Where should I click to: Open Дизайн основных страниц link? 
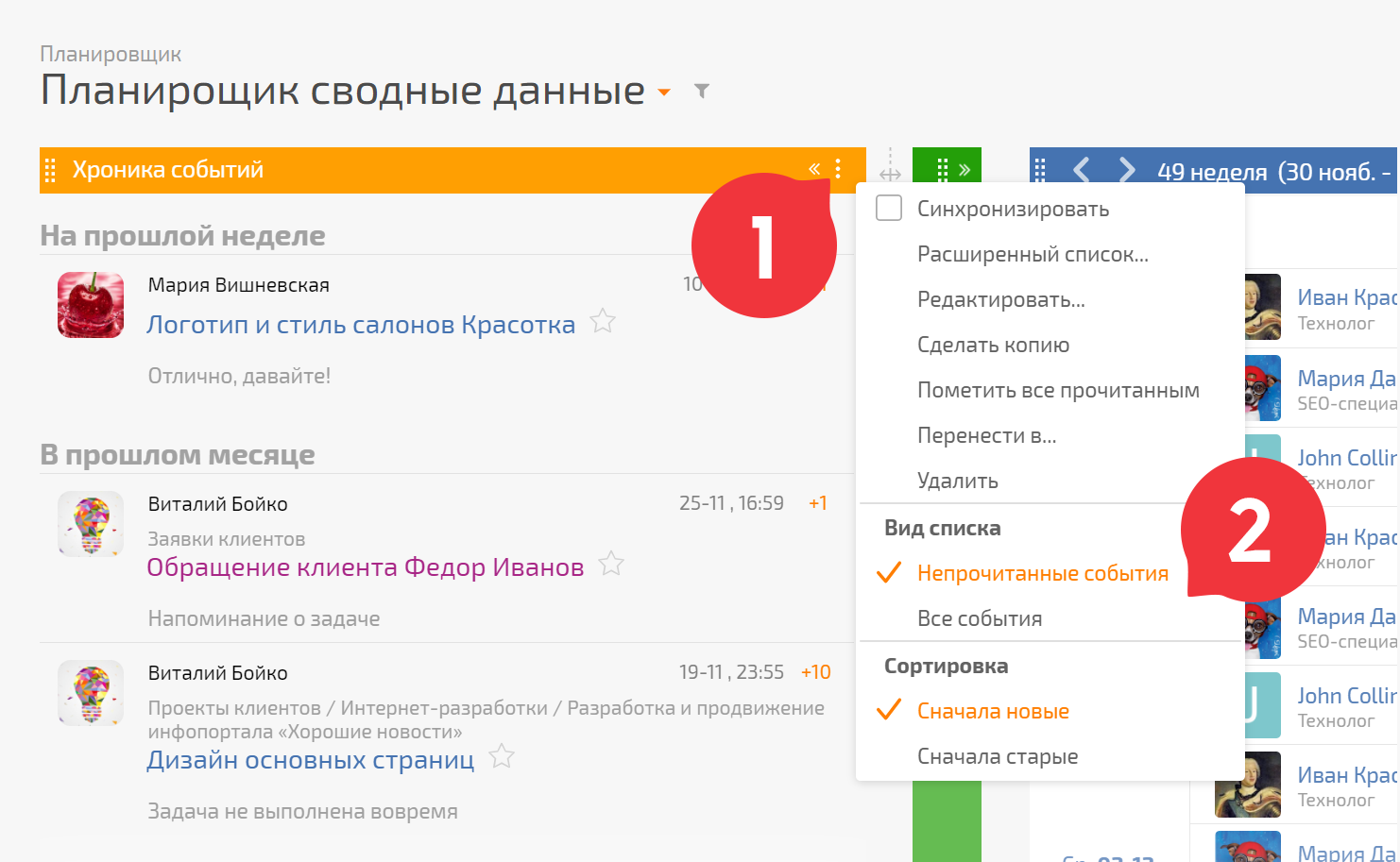click(310, 760)
